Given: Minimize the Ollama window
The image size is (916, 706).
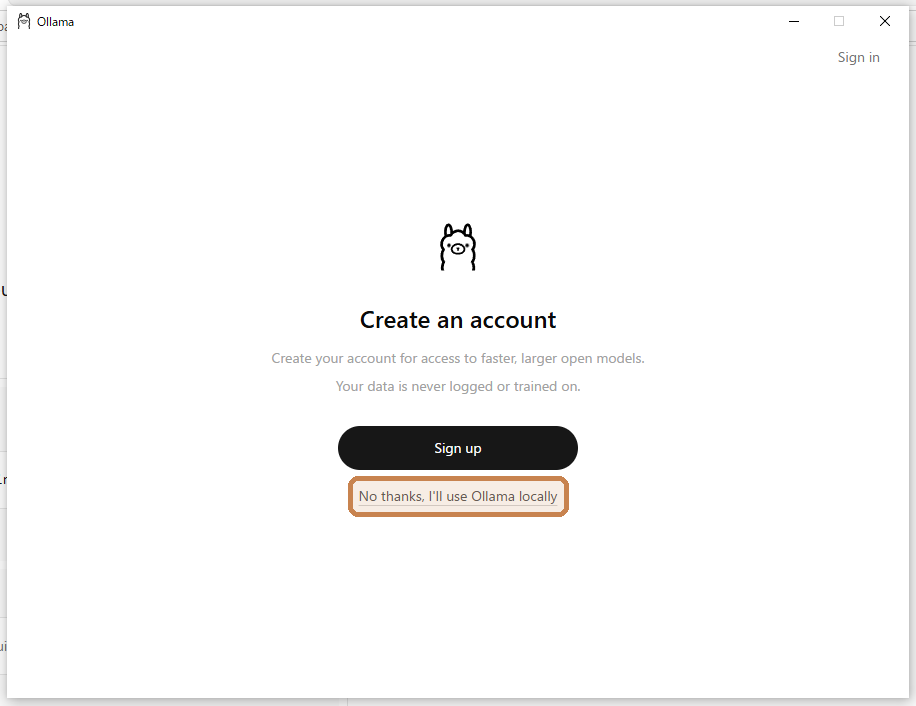Looking at the screenshot, I should click(793, 22).
